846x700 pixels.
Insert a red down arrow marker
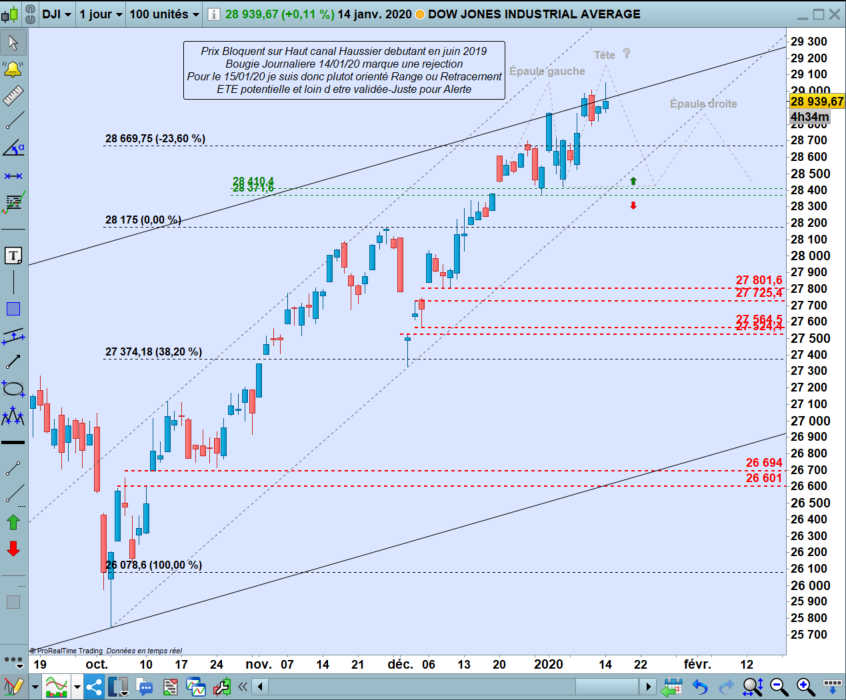[x=13, y=548]
